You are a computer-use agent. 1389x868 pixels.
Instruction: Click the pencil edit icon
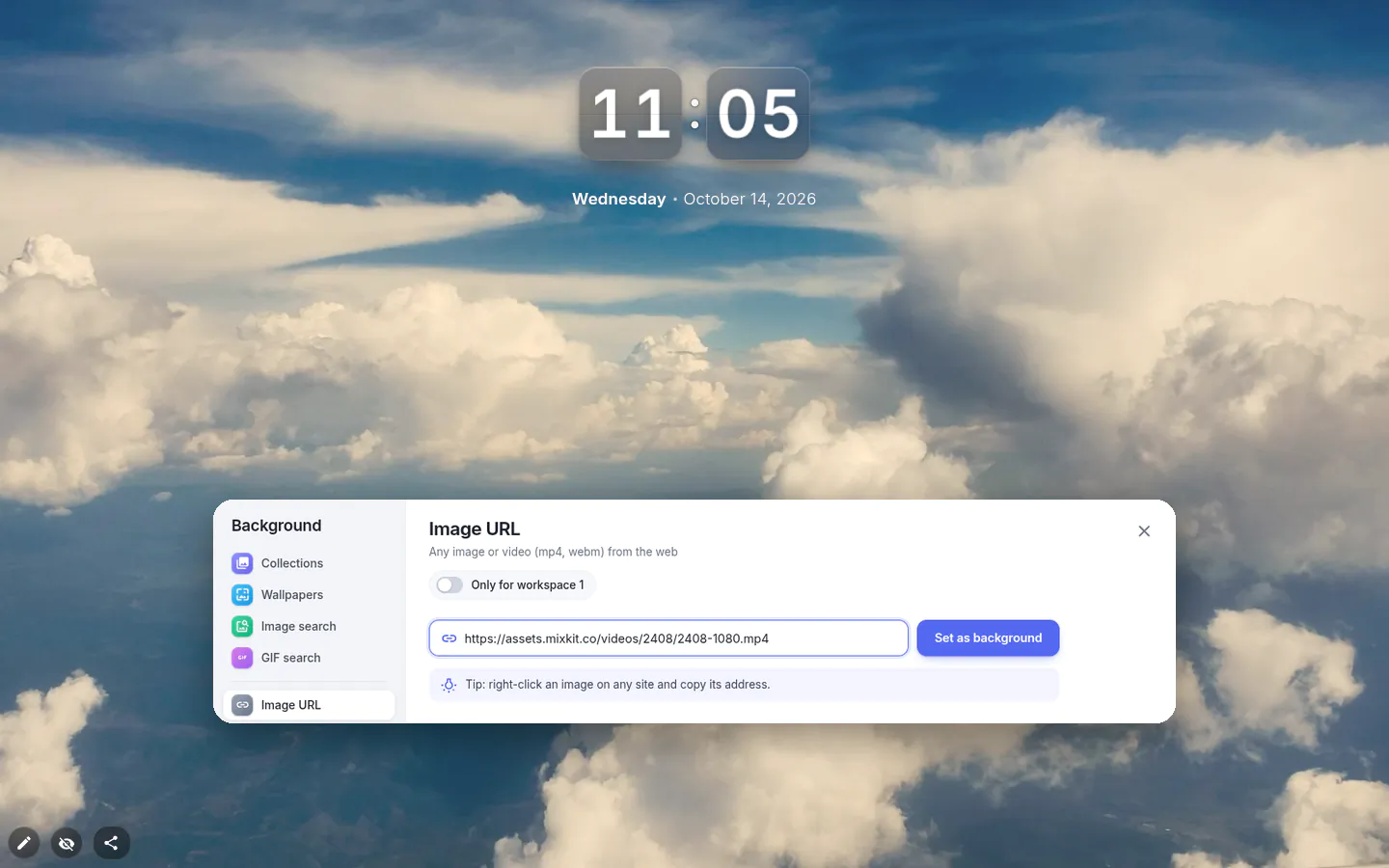click(24, 843)
